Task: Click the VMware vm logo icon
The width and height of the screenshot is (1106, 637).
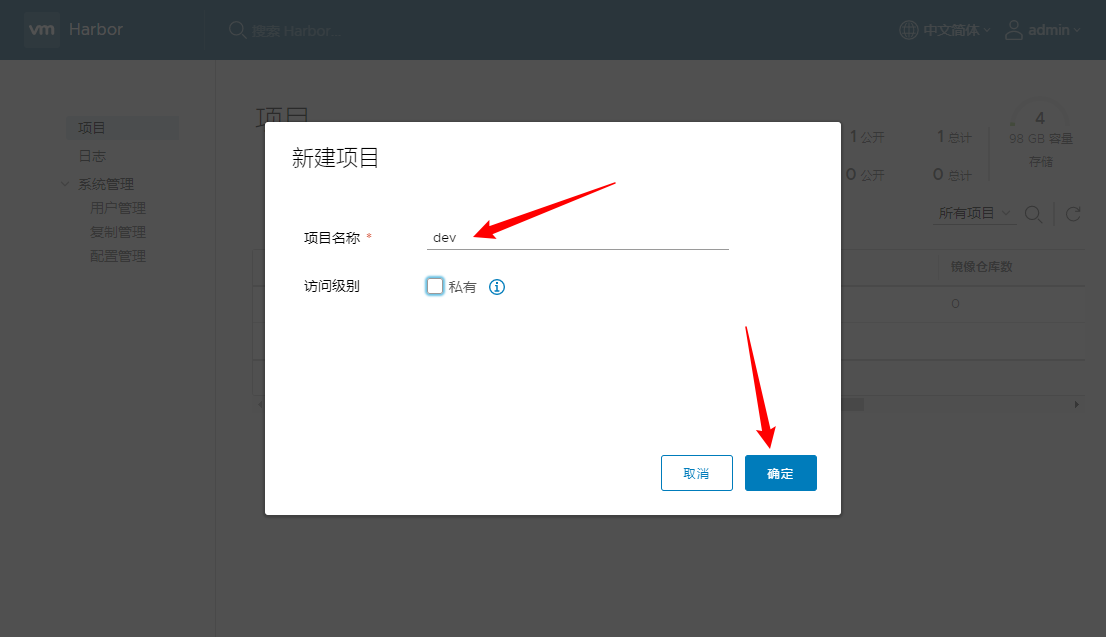Action: click(42, 30)
